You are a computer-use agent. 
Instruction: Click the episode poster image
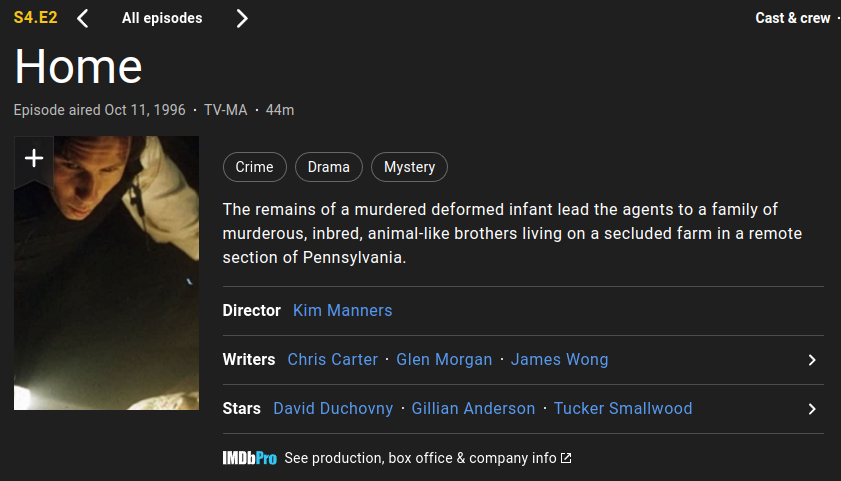click(x=106, y=290)
